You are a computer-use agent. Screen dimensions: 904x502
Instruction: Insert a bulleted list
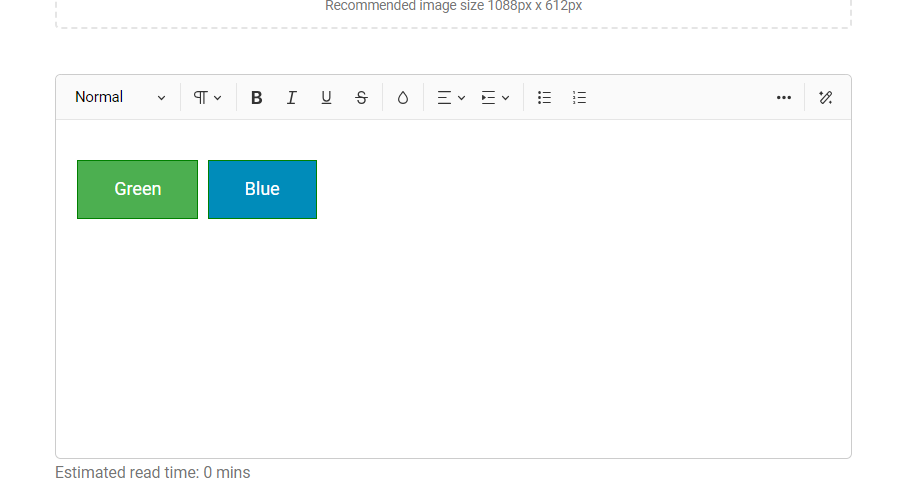click(x=544, y=97)
